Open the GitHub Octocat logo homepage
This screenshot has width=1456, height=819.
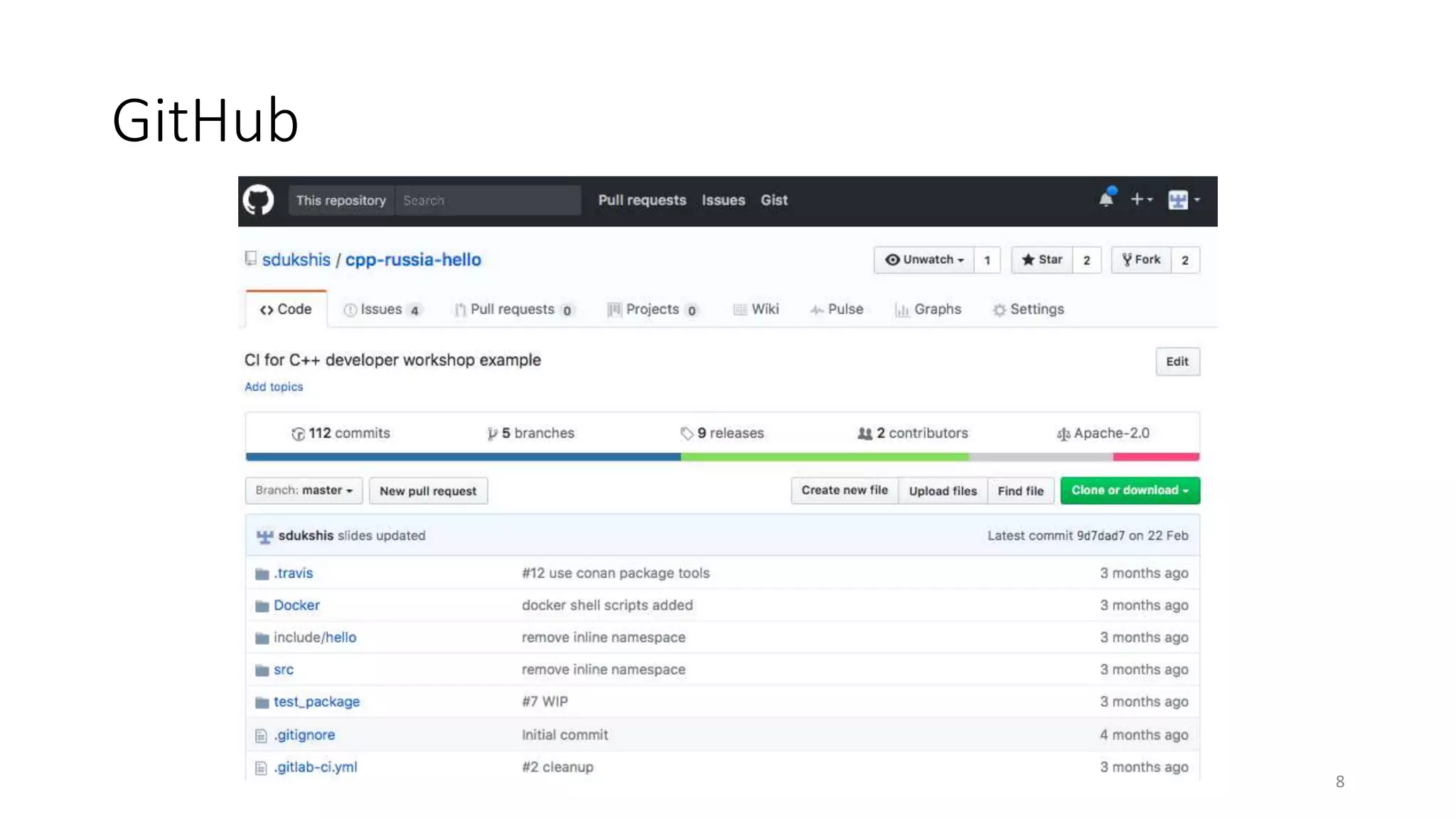258,200
